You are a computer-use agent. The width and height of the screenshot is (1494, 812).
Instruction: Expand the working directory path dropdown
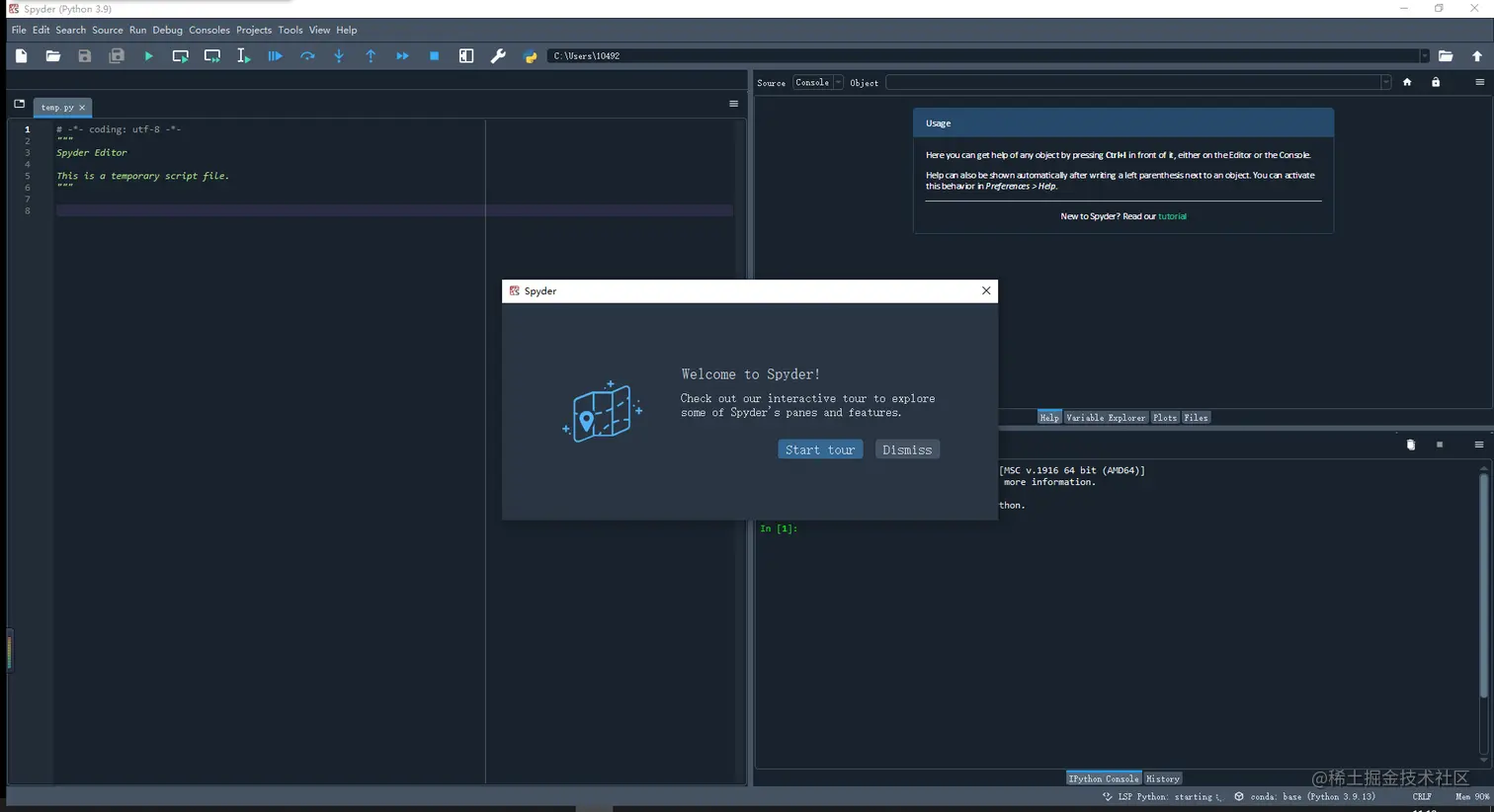pyautogui.click(x=1424, y=56)
